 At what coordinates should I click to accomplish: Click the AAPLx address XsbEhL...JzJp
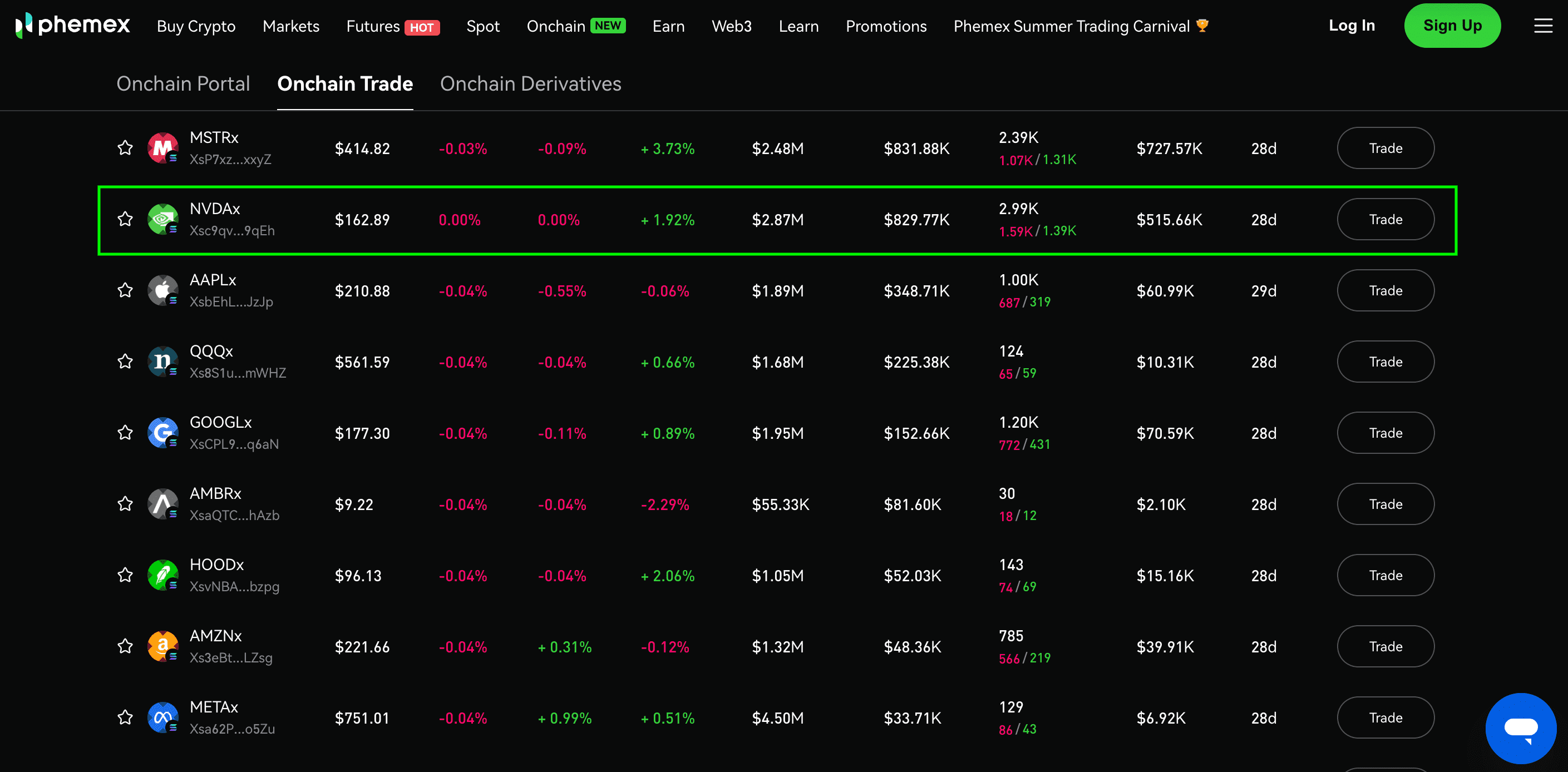pyautogui.click(x=231, y=302)
